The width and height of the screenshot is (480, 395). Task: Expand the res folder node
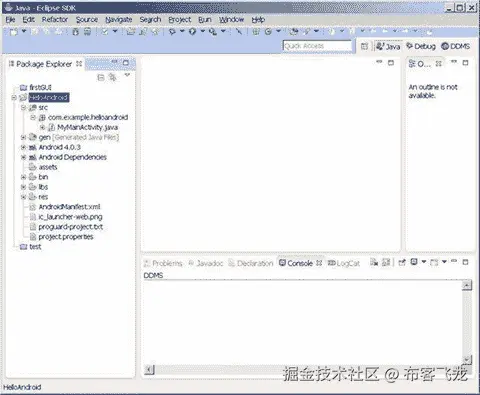(x=23, y=197)
